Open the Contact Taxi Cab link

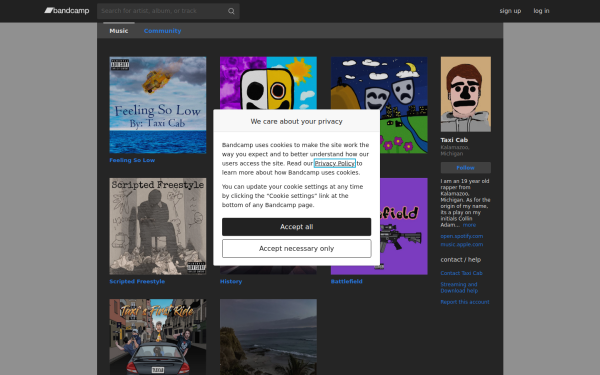pyautogui.click(x=461, y=273)
